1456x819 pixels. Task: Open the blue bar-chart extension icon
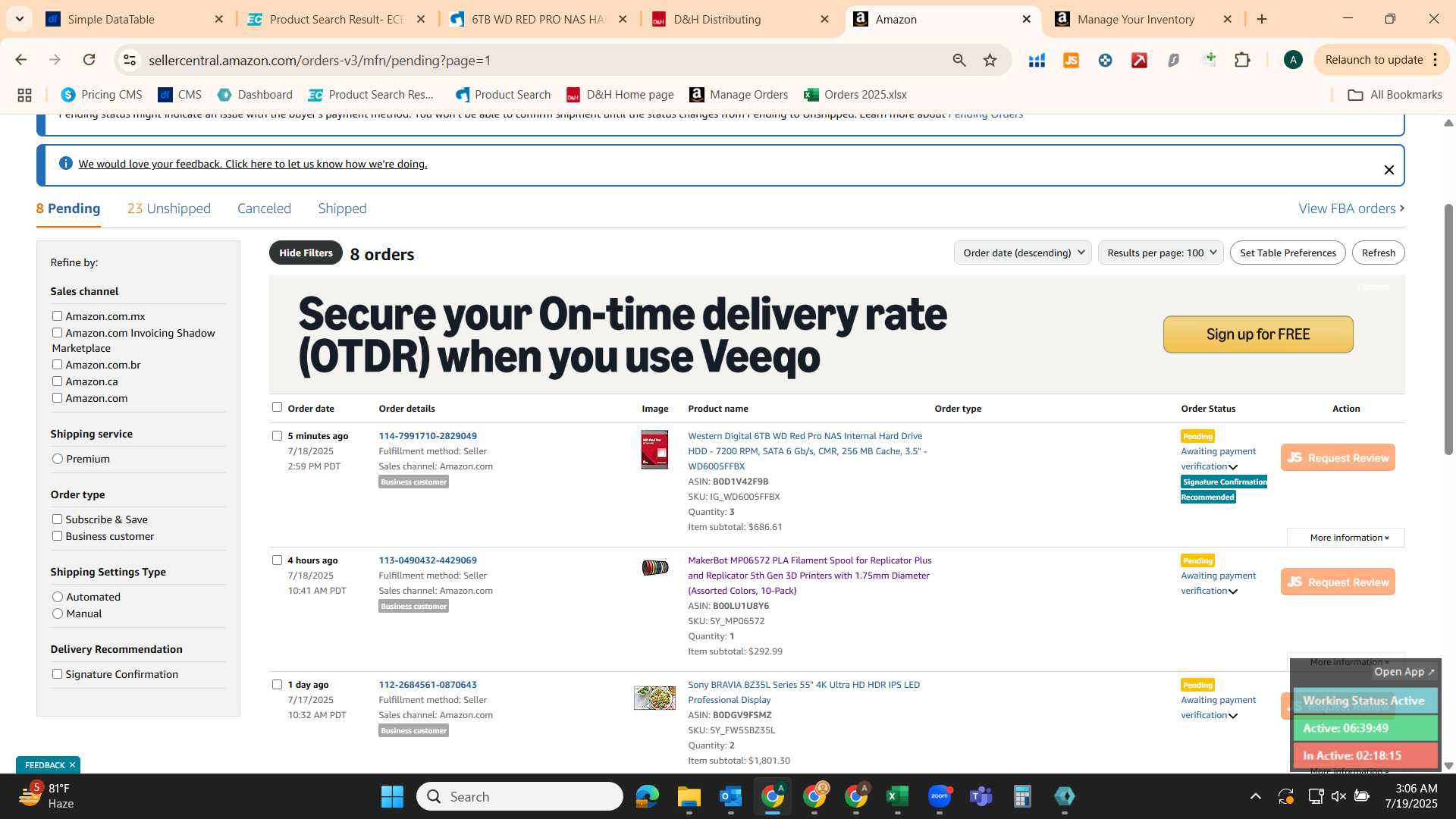point(1037,60)
